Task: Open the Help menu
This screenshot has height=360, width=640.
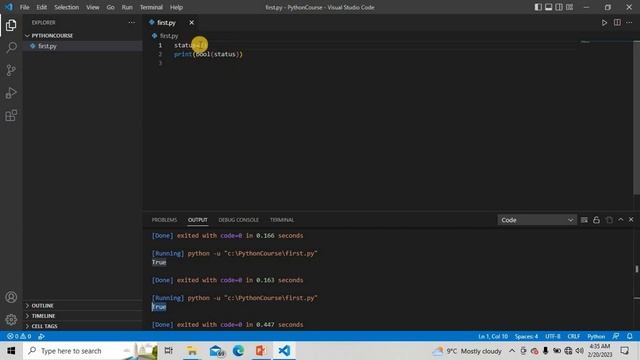Action: (x=176, y=7)
